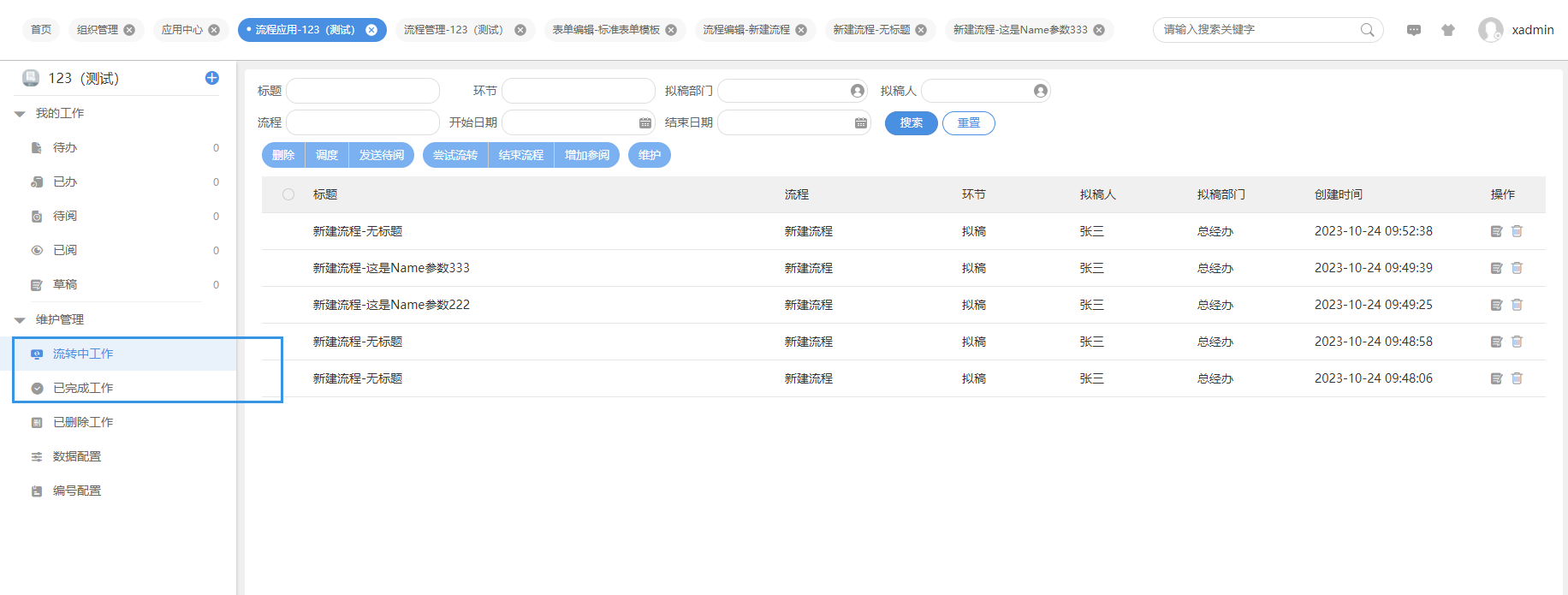
Task: Click the person icon in 拟稿部门 field
Action: pyautogui.click(x=857, y=91)
